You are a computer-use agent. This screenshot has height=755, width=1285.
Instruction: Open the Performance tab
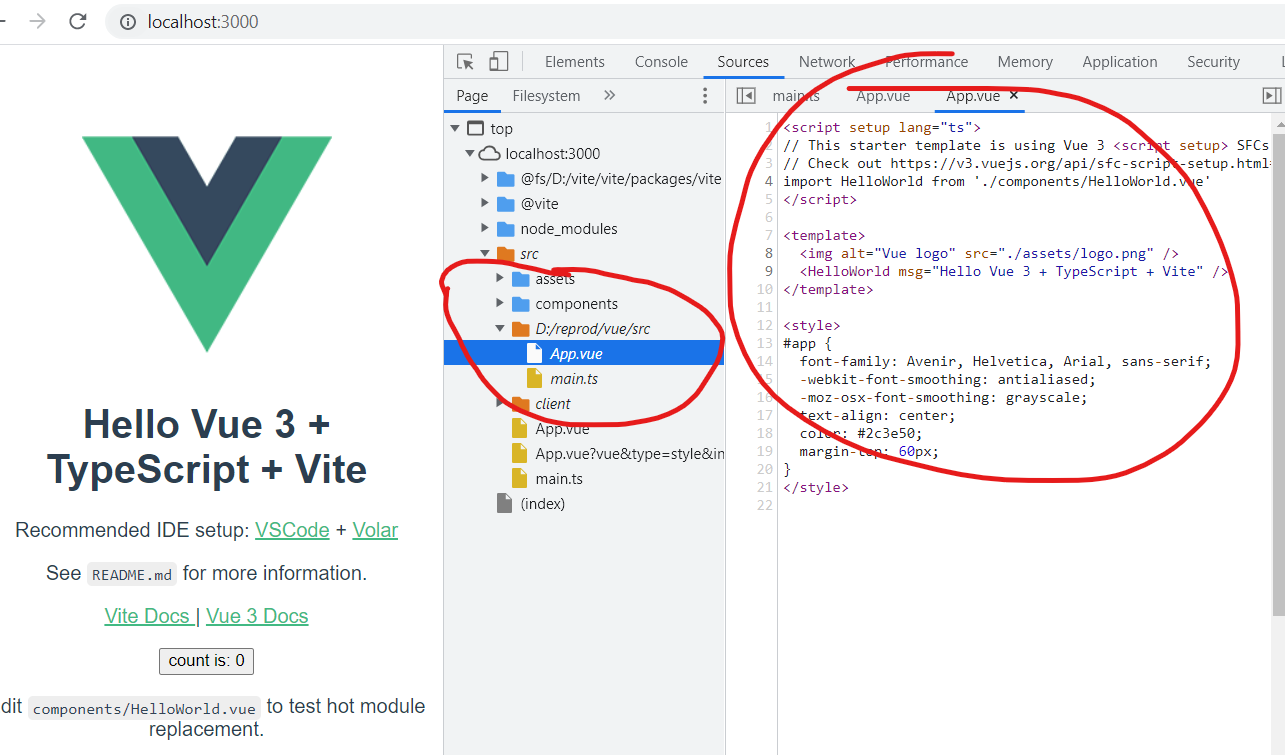click(x=926, y=62)
